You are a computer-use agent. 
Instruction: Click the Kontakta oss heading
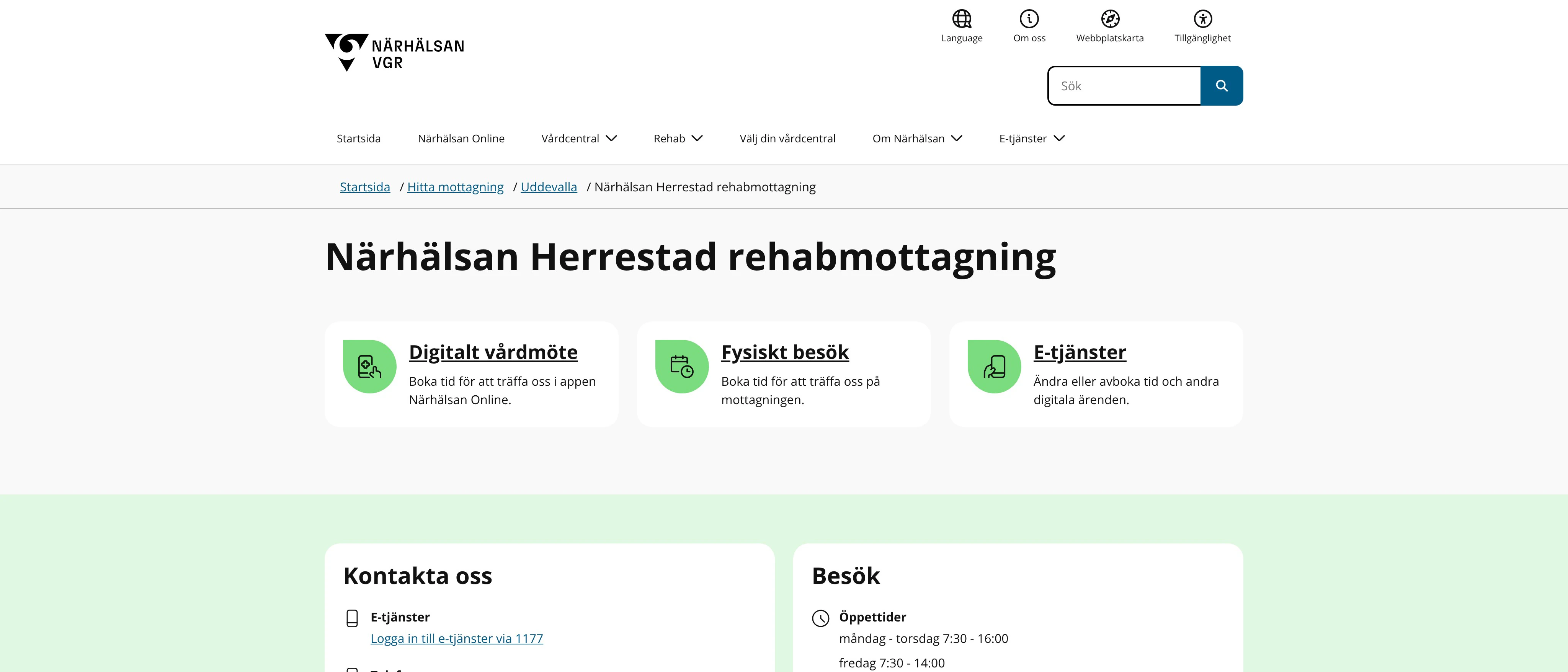click(418, 576)
